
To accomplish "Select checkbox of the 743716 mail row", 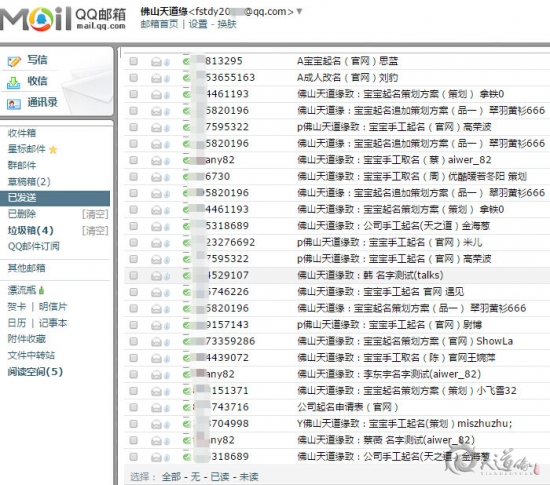I will click(133, 407).
